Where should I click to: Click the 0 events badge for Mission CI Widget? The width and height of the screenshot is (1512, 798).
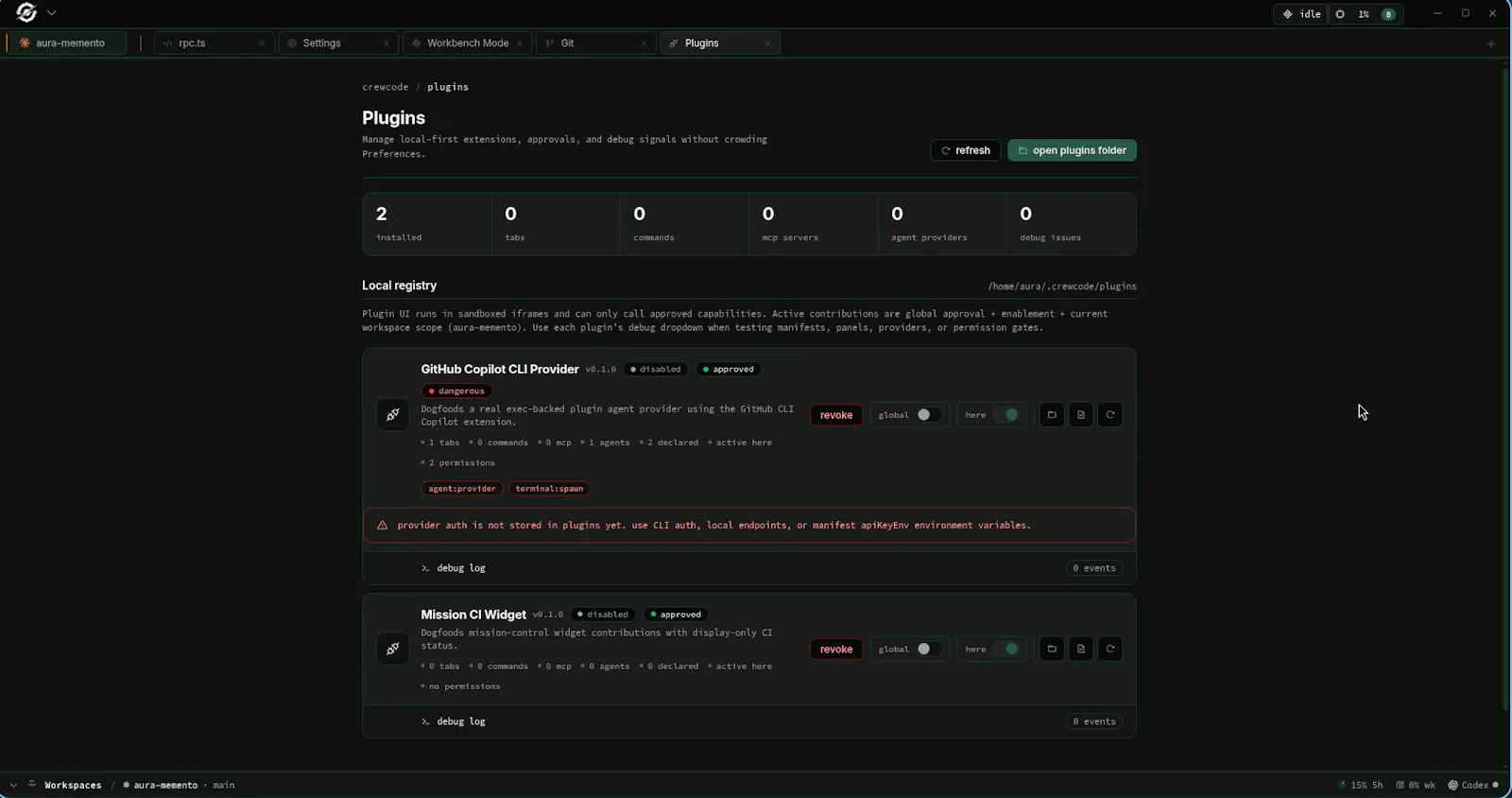(1094, 721)
